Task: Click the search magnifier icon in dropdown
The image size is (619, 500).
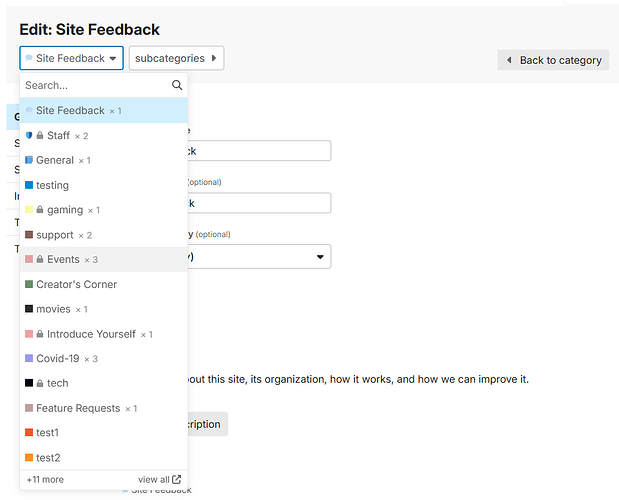Action: pos(177,85)
